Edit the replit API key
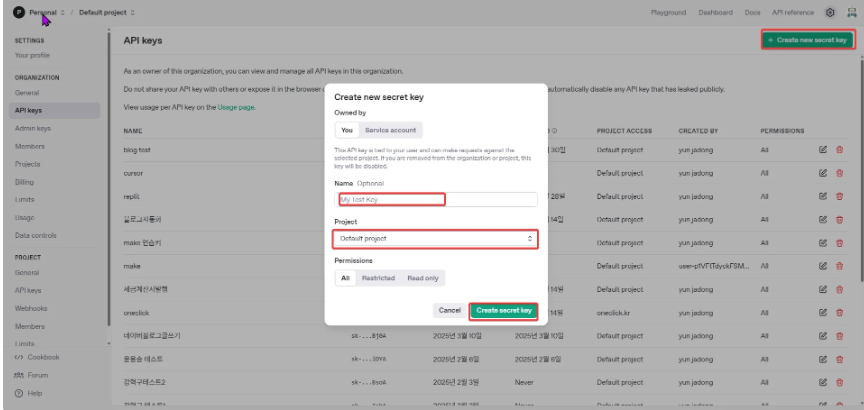864x410 pixels. (x=823, y=196)
